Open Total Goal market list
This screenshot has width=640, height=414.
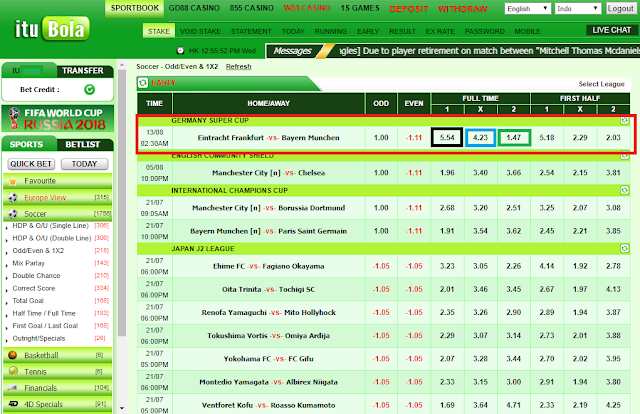point(28,301)
